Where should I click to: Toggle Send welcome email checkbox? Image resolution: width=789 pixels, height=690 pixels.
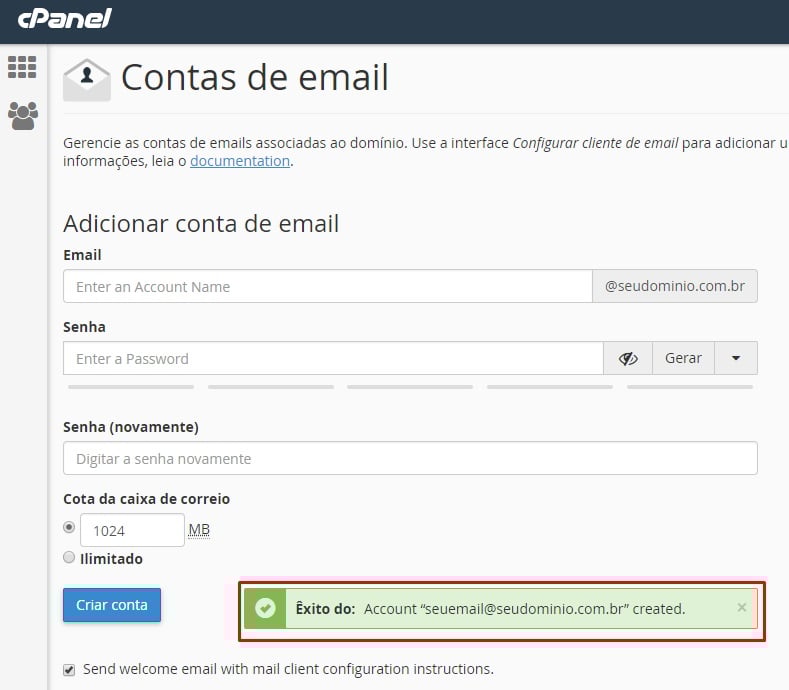(x=69, y=670)
